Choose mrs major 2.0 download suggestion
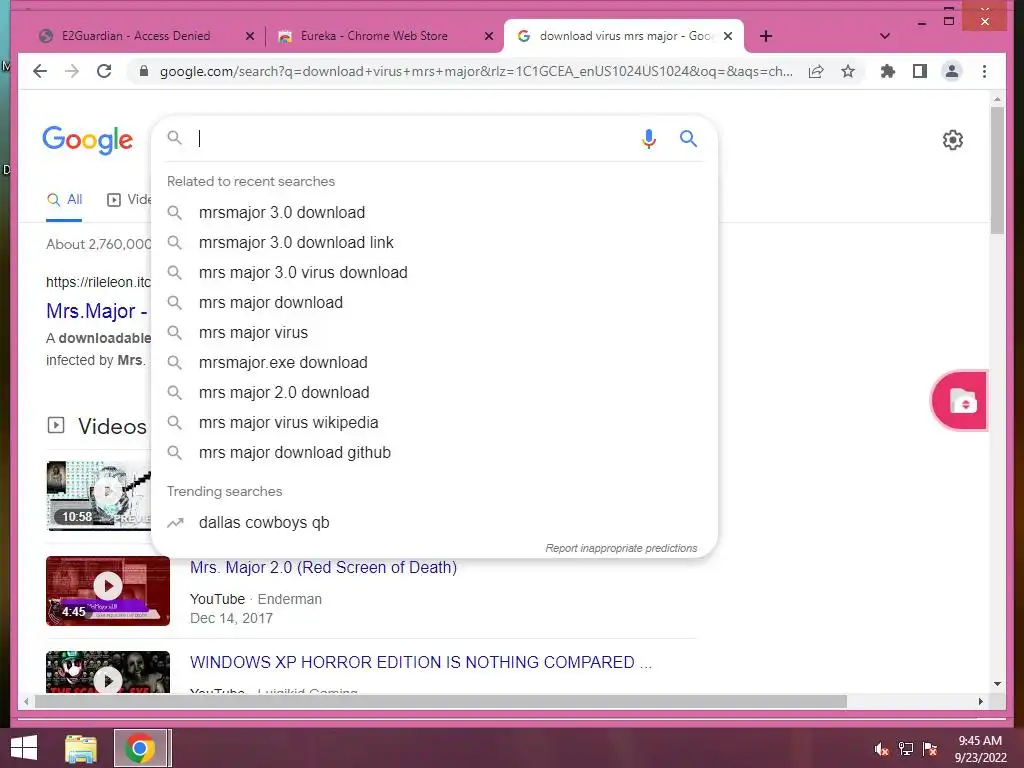Image resolution: width=1024 pixels, height=768 pixels. (434, 392)
